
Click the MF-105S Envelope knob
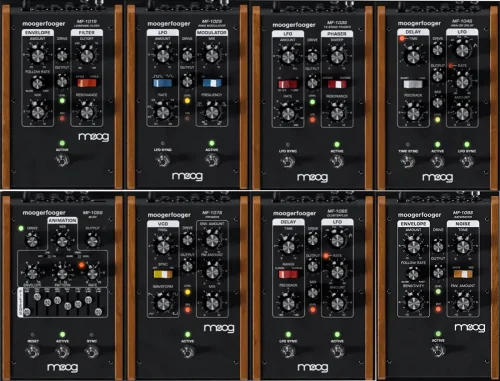click(32, 274)
